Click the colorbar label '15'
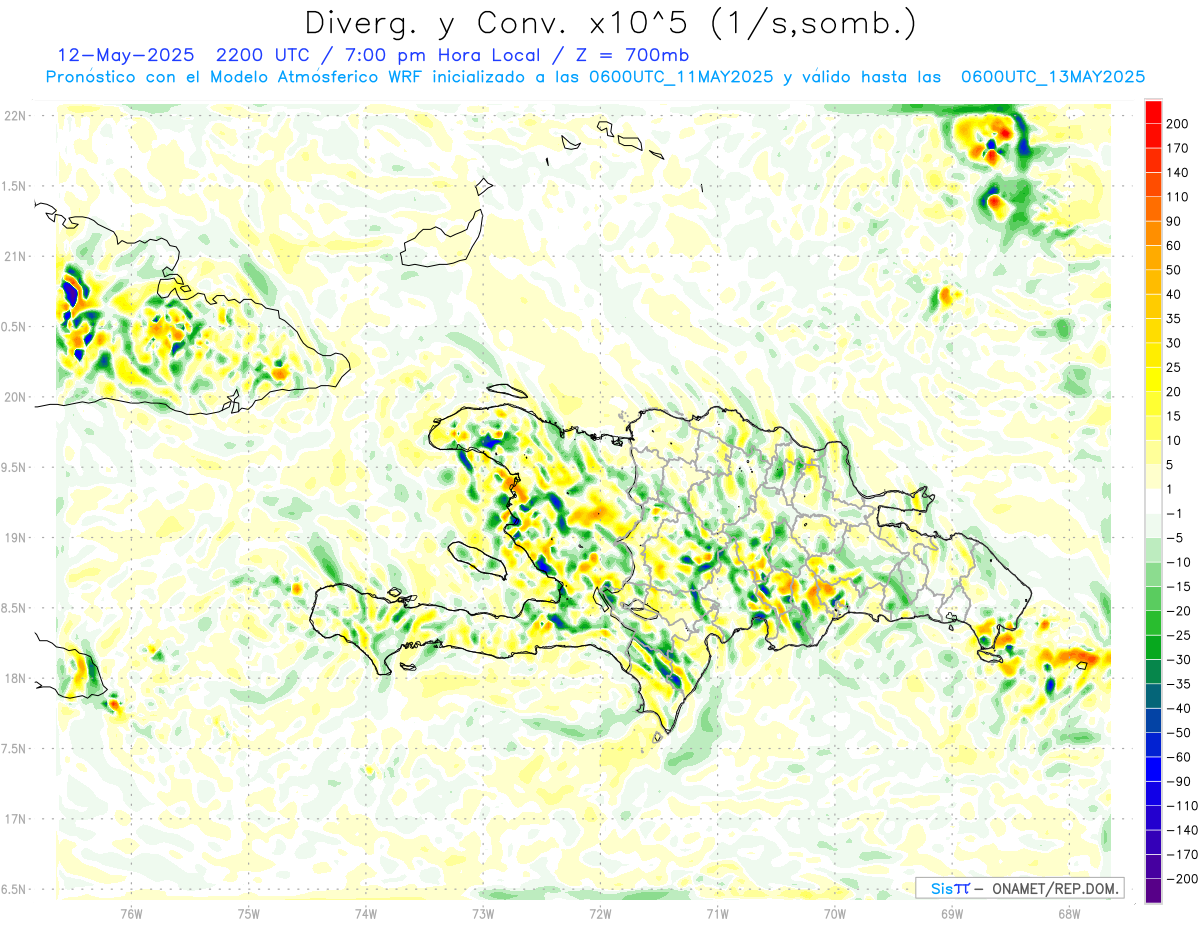This screenshot has height=927, width=1200. tap(1174, 416)
